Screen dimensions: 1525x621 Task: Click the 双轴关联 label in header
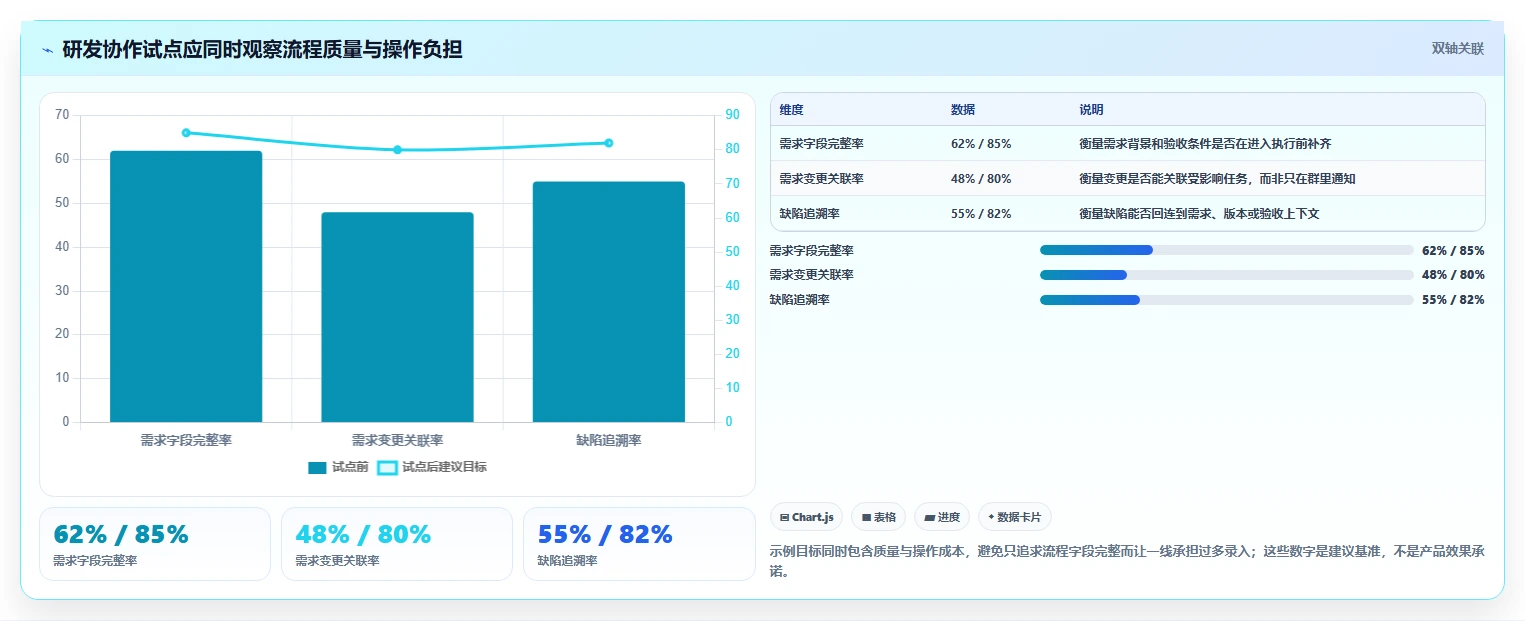[x=1457, y=48]
